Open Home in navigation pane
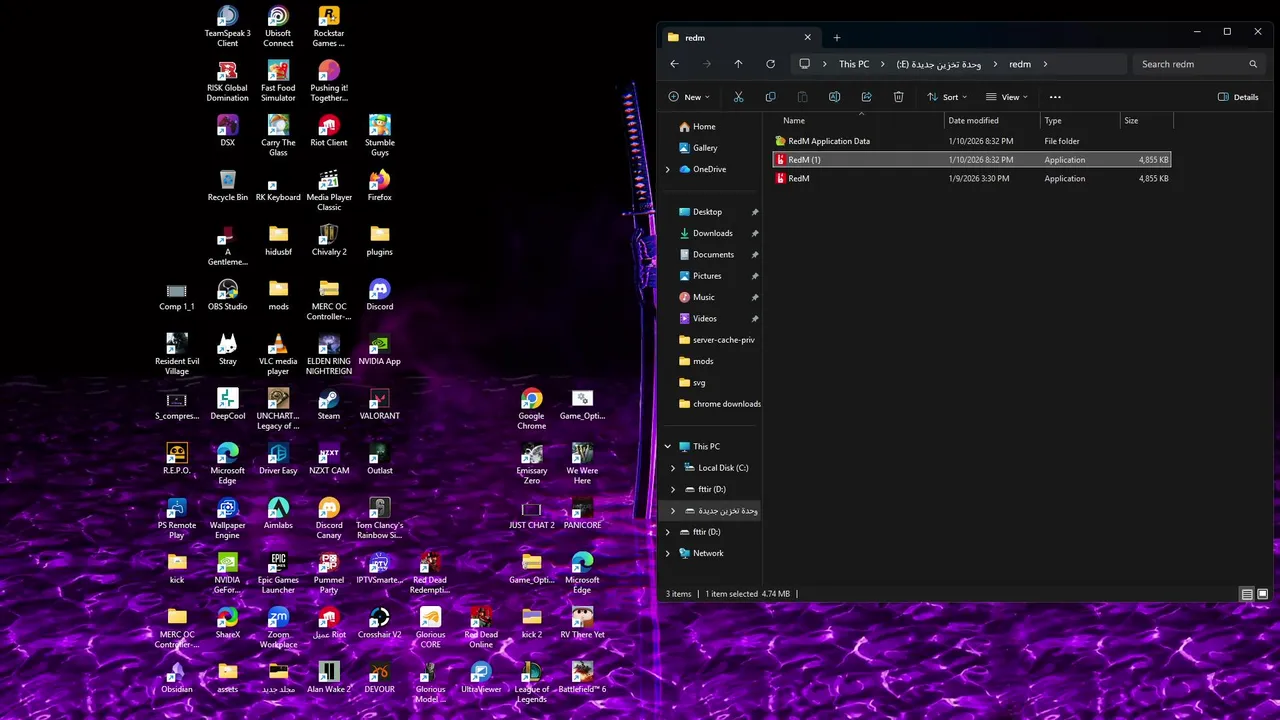The width and height of the screenshot is (1280, 720). click(x=697, y=126)
